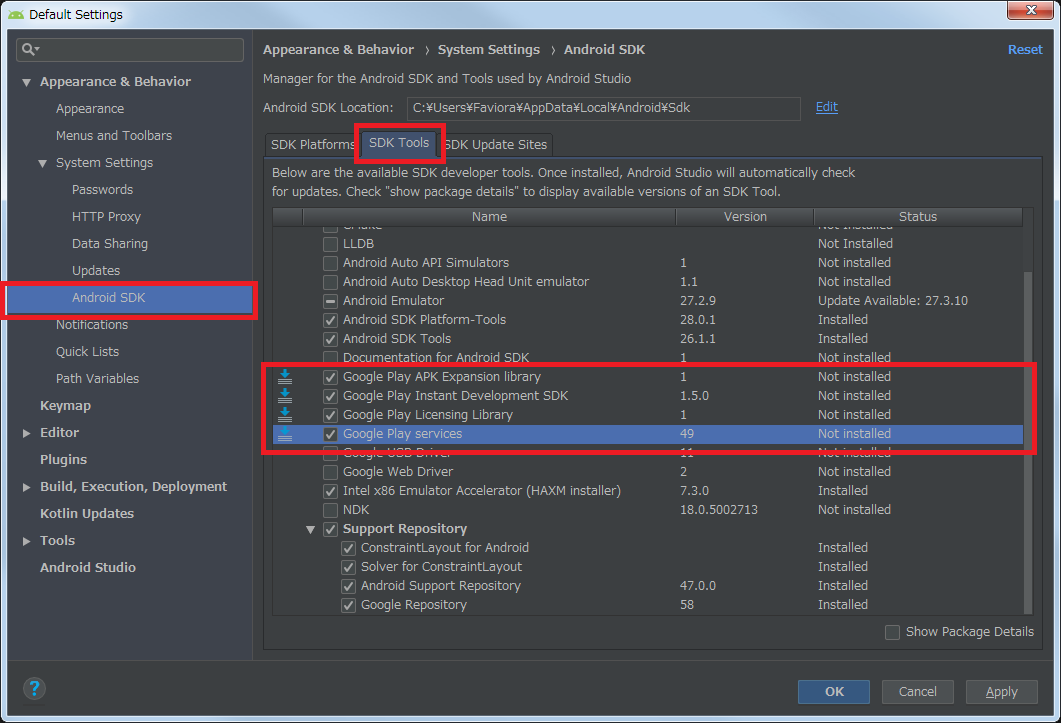Click Edit link for SDK location
The height and width of the screenshot is (723, 1061).
826,107
